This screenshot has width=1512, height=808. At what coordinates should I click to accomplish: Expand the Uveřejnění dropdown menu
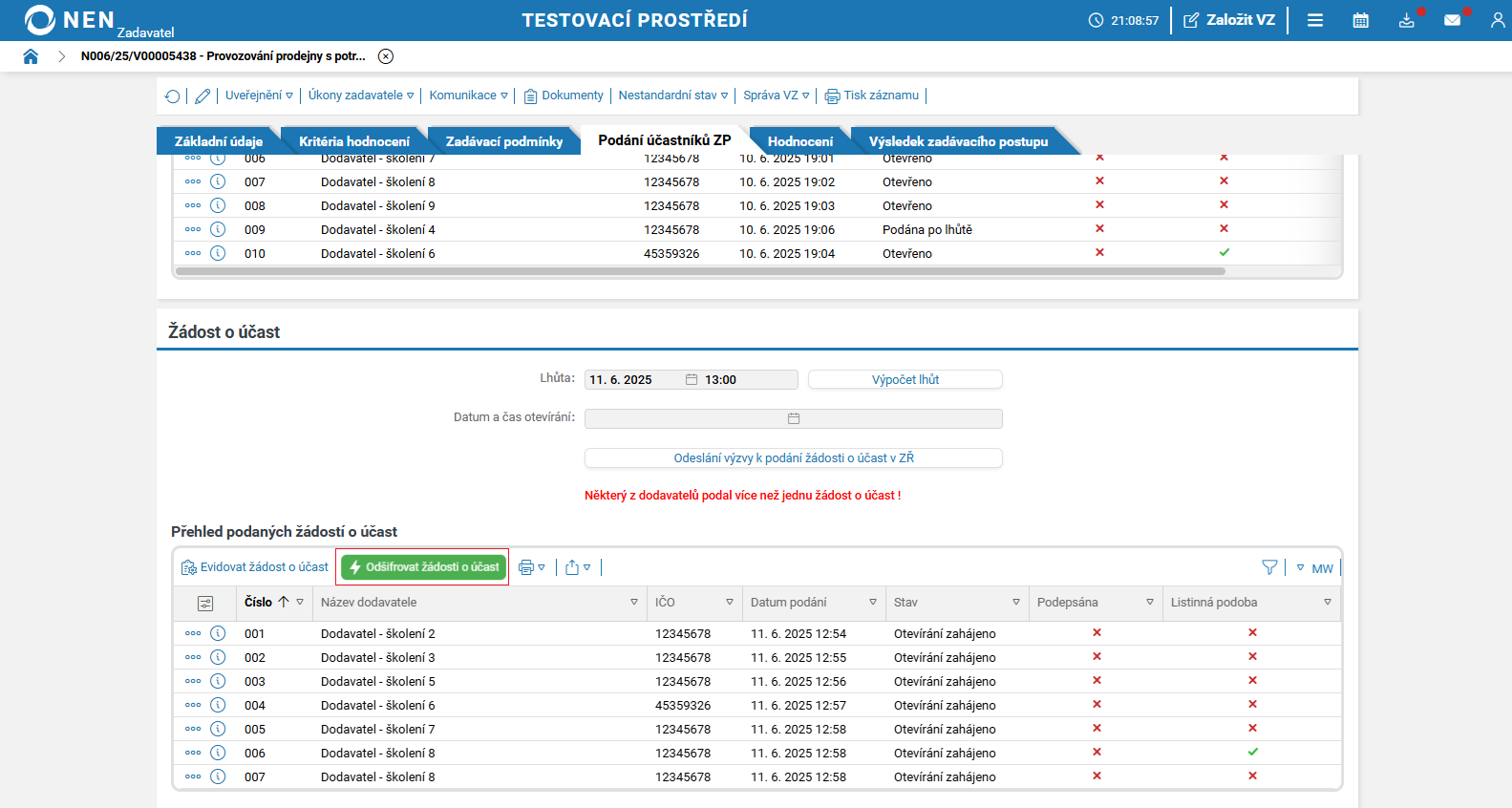(259, 96)
